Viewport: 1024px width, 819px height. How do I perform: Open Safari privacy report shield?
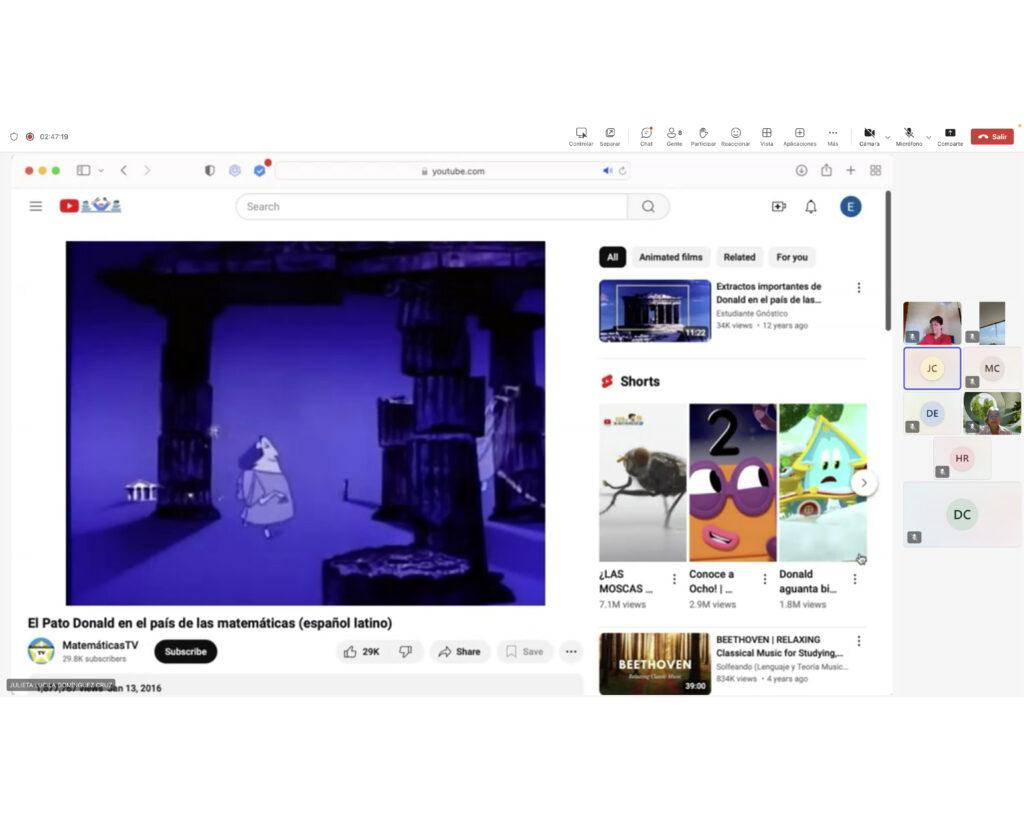[210, 170]
